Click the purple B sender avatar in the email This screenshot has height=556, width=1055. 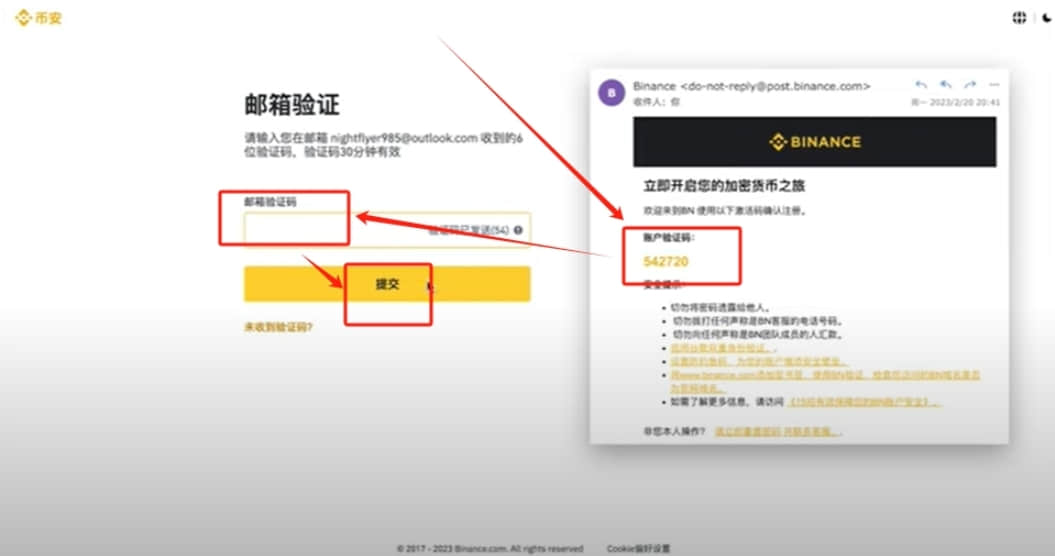tap(611, 93)
